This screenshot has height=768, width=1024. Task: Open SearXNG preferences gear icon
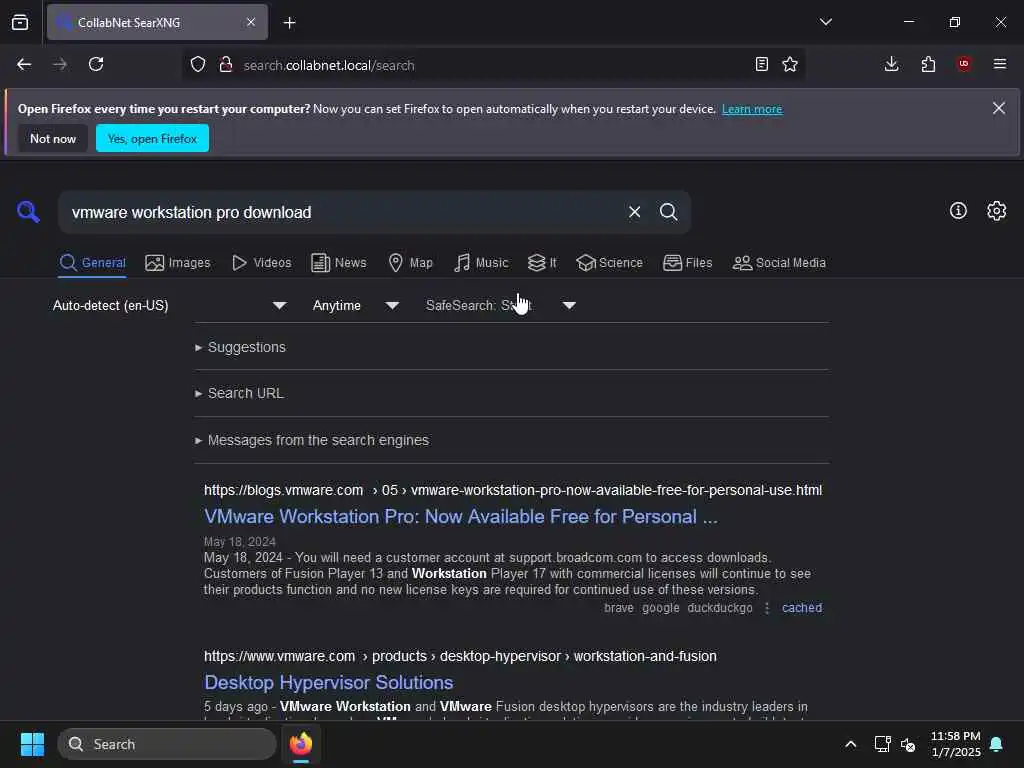[997, 210]
